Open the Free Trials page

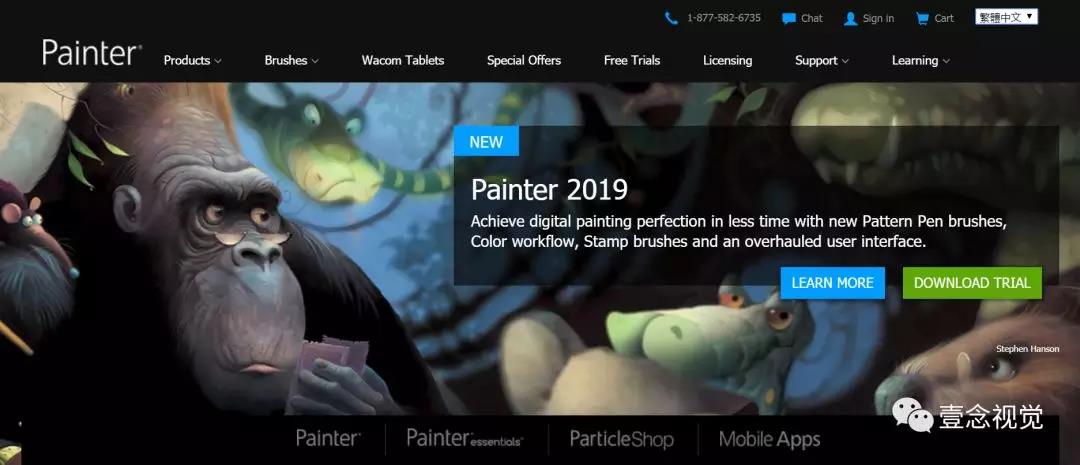[632, 61]
